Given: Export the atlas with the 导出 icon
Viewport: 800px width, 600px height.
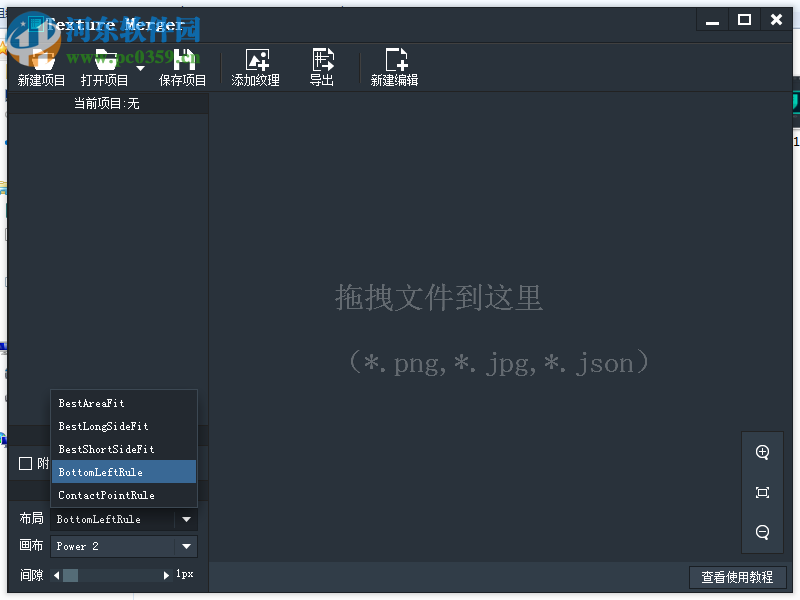Looking at the screenshot, I should (322, 60).
